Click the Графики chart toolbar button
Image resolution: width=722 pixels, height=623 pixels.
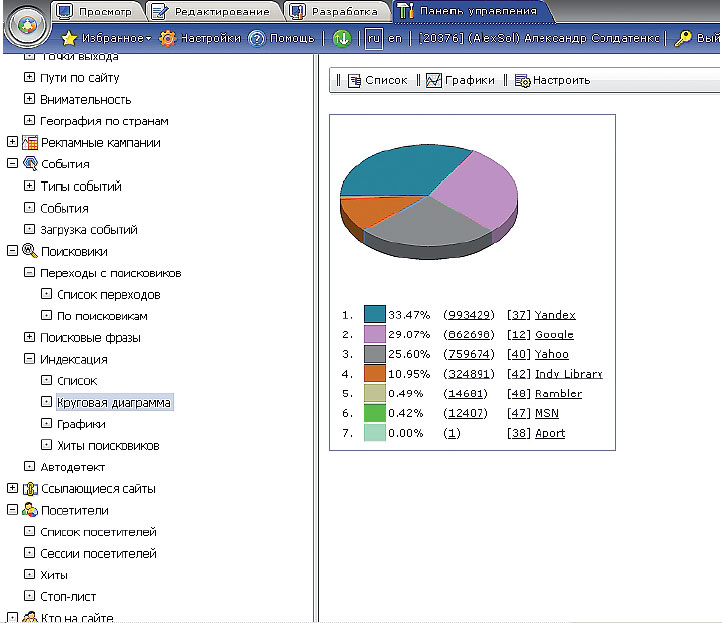coord(460,80)
